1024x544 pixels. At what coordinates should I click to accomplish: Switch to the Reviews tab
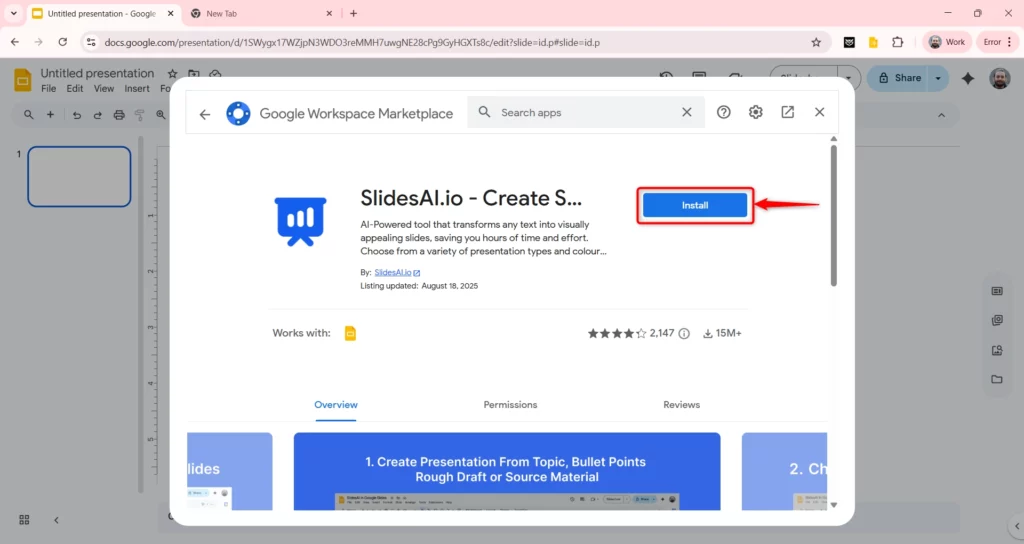(x=681, y=405)
